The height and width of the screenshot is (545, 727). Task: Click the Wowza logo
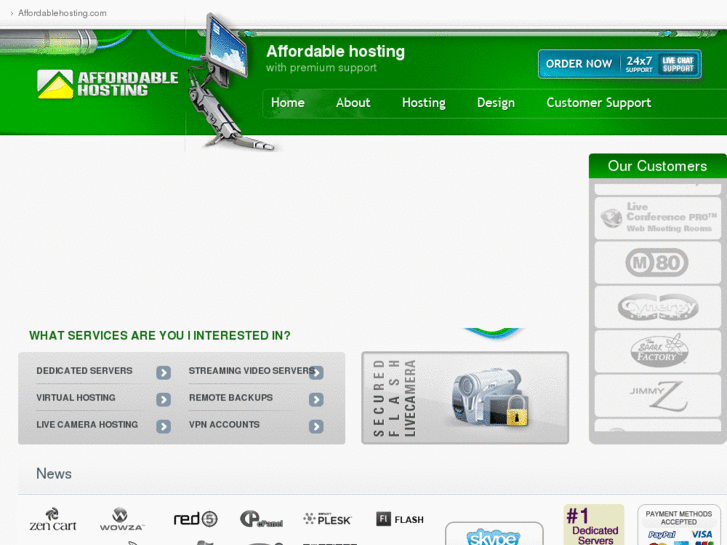[x=122, y=519]
